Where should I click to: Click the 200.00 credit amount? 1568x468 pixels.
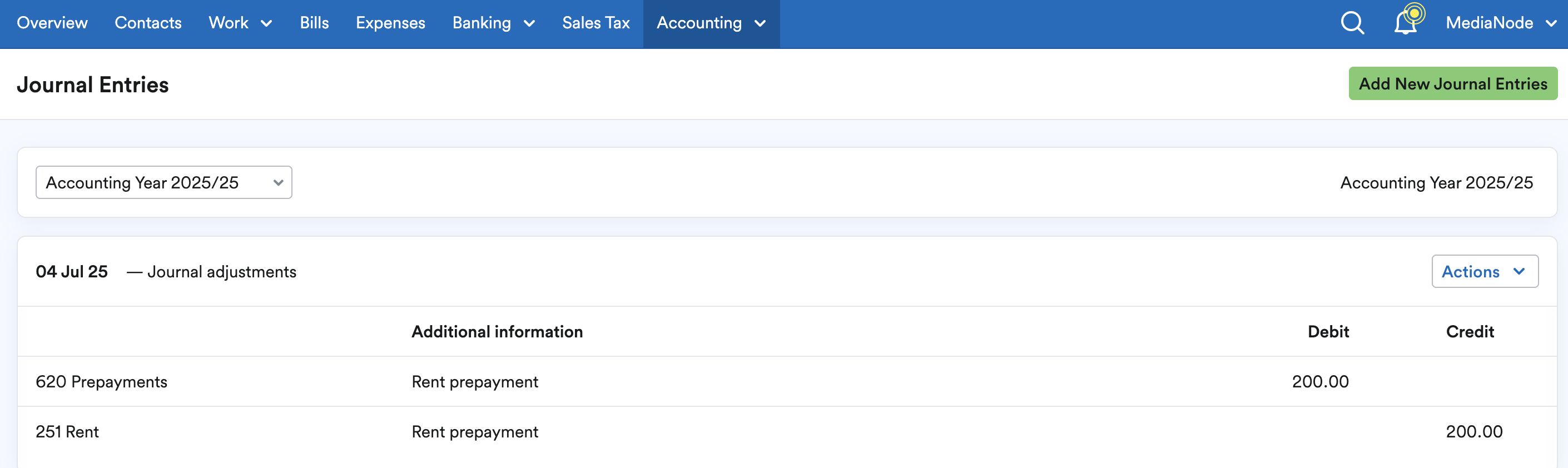click(x=1473, y=431)
